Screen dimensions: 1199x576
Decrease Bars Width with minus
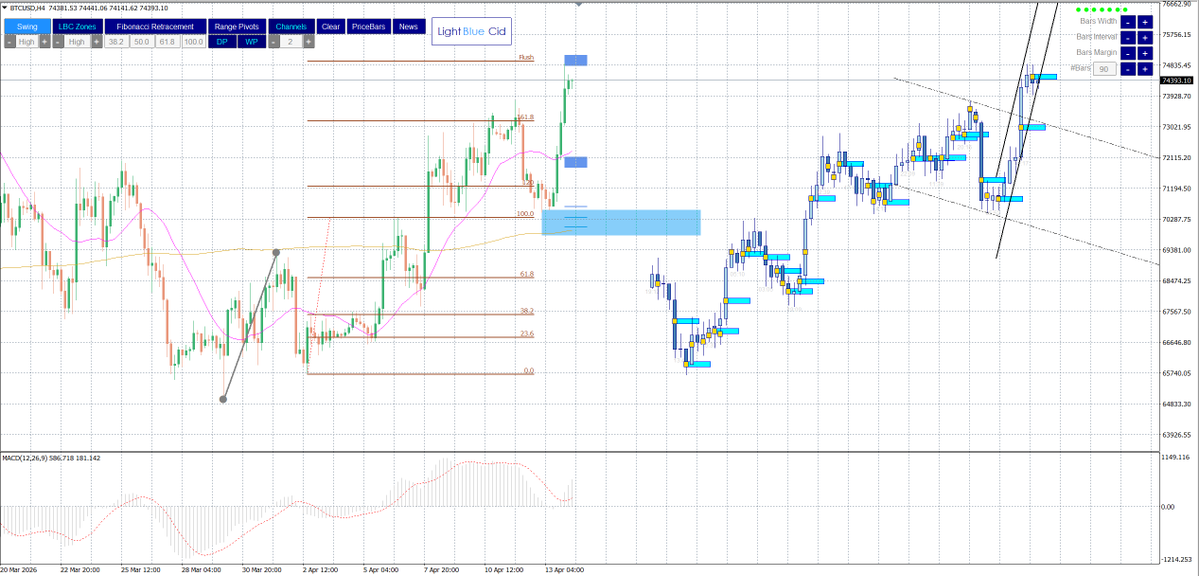(1129, 21)
